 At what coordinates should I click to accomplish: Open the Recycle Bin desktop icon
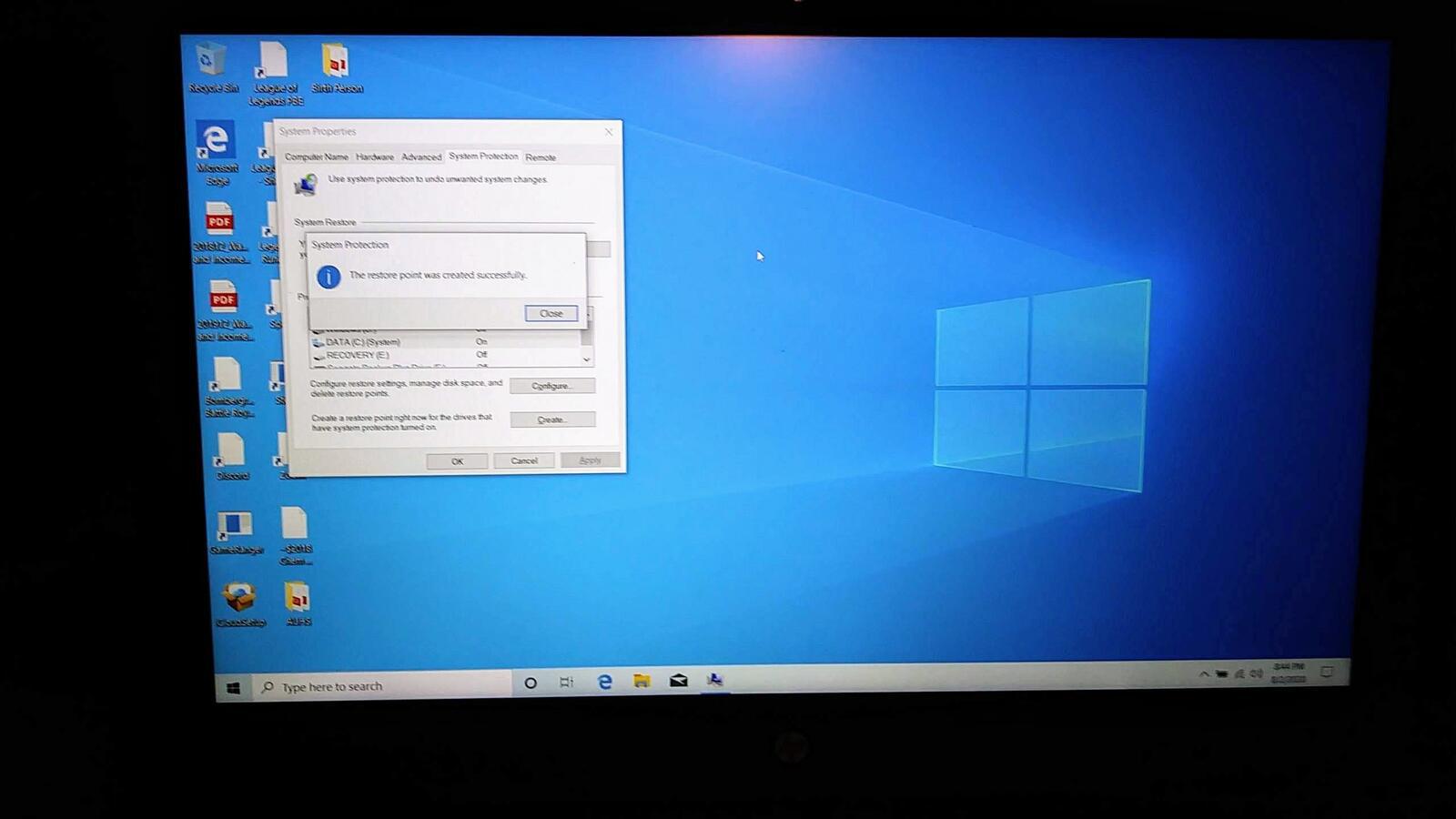pyautogui.click(x=212, y=64)
